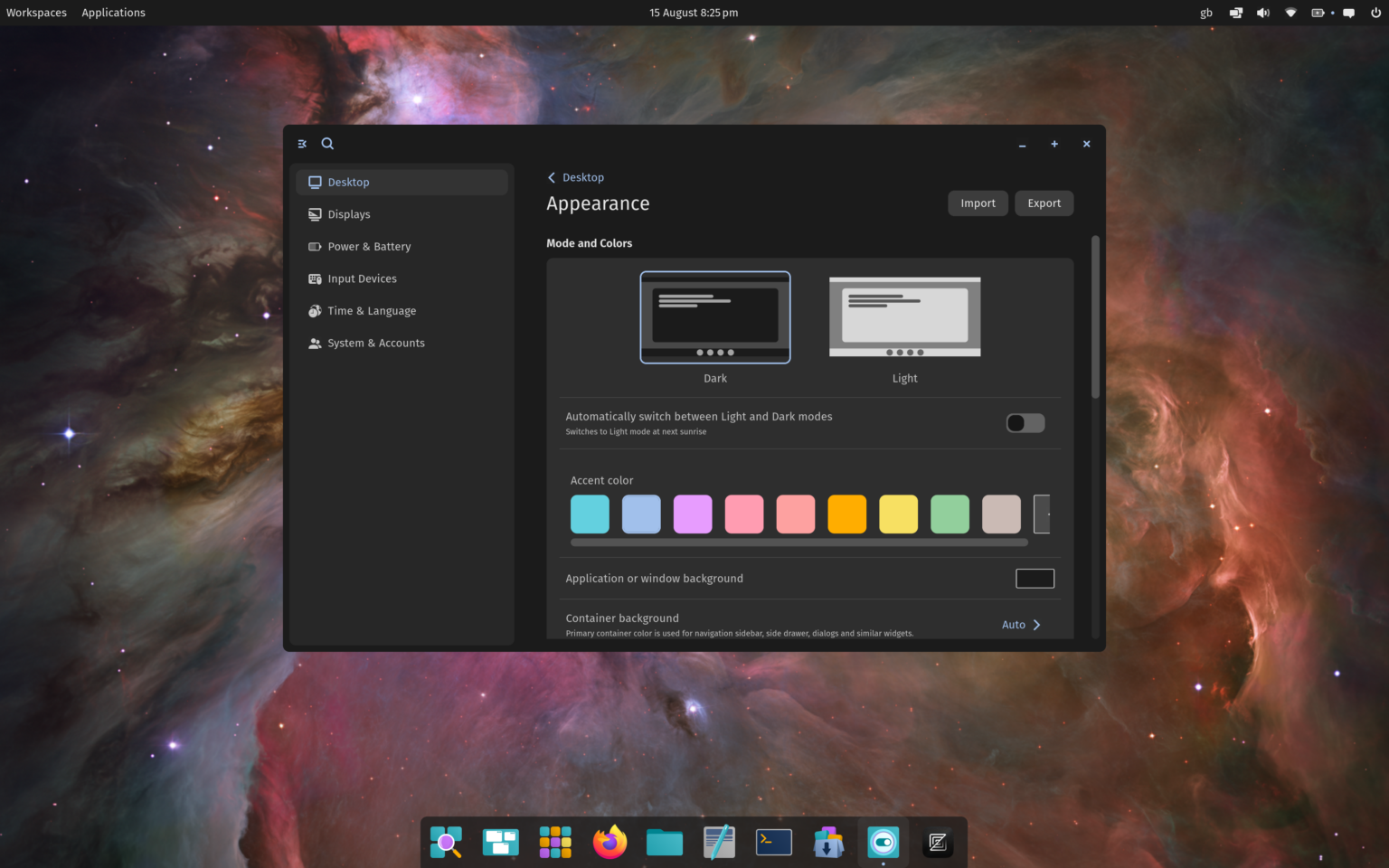
Task: Open the software store from the dock
Action: 827,842
